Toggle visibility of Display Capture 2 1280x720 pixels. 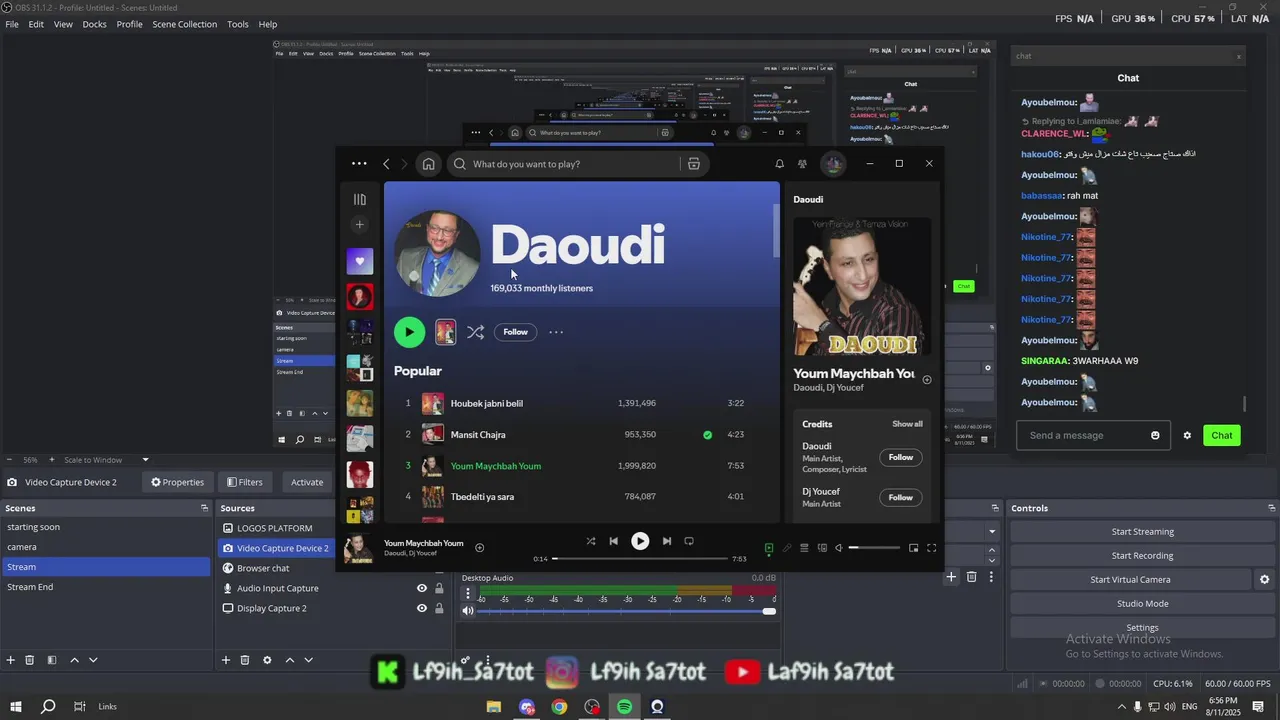(x=422, y=608)
